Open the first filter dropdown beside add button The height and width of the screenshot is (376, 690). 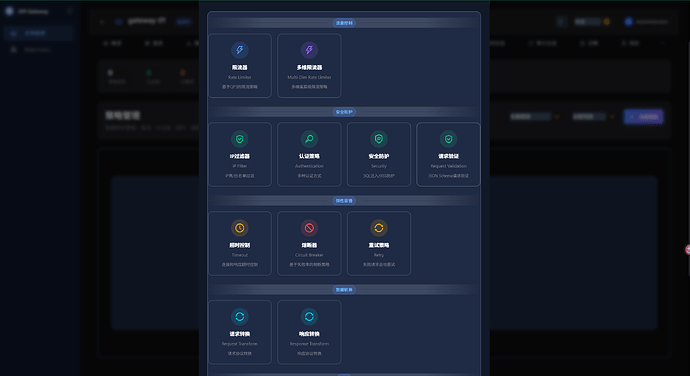(x=535, y=117)
